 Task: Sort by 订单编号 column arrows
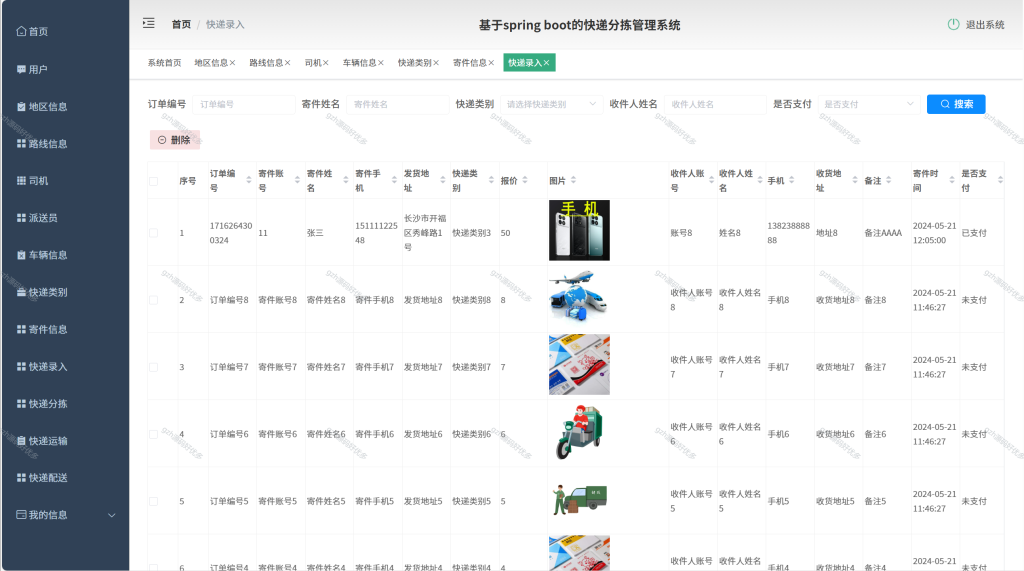248,180
